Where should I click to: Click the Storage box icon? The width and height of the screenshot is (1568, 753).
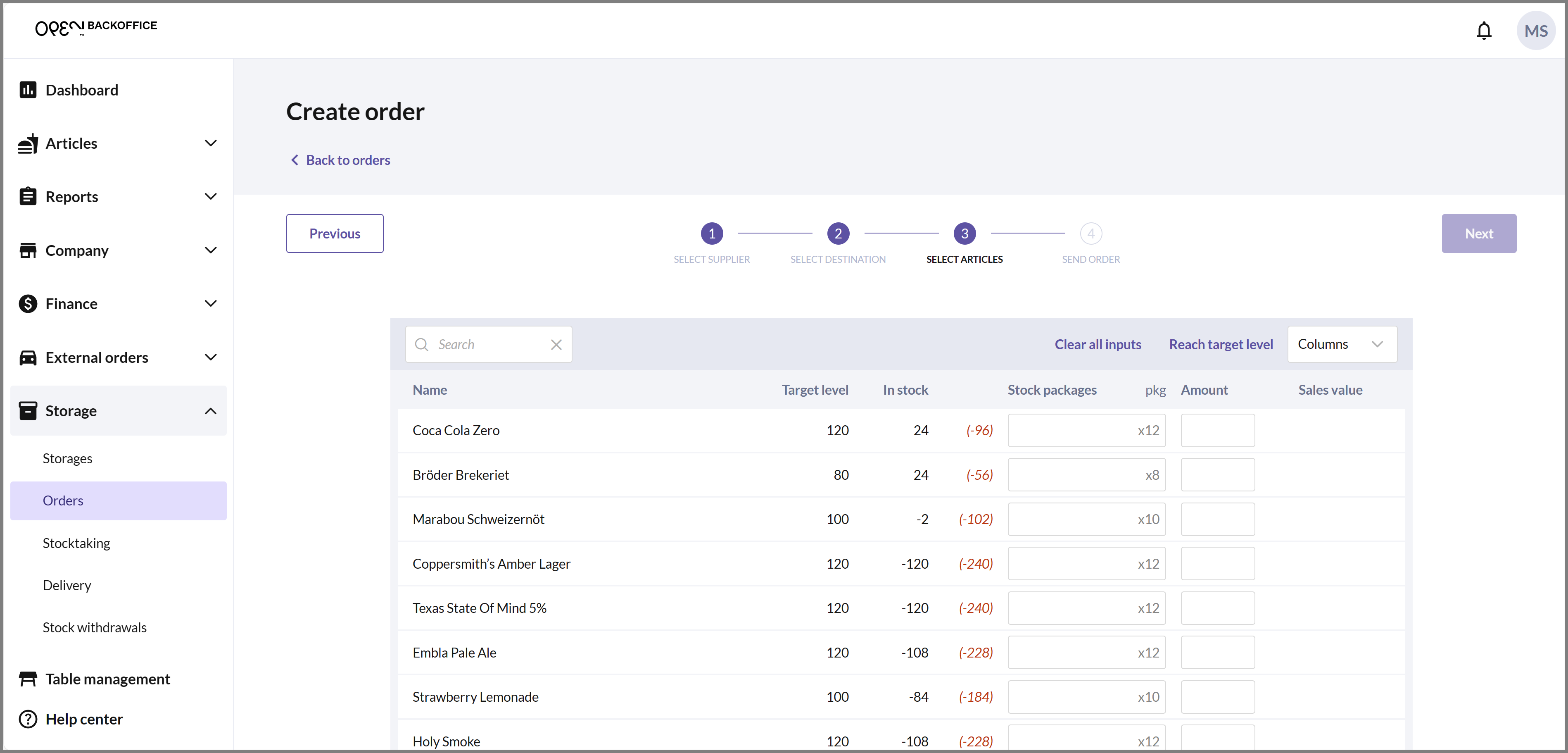[28, 411]
